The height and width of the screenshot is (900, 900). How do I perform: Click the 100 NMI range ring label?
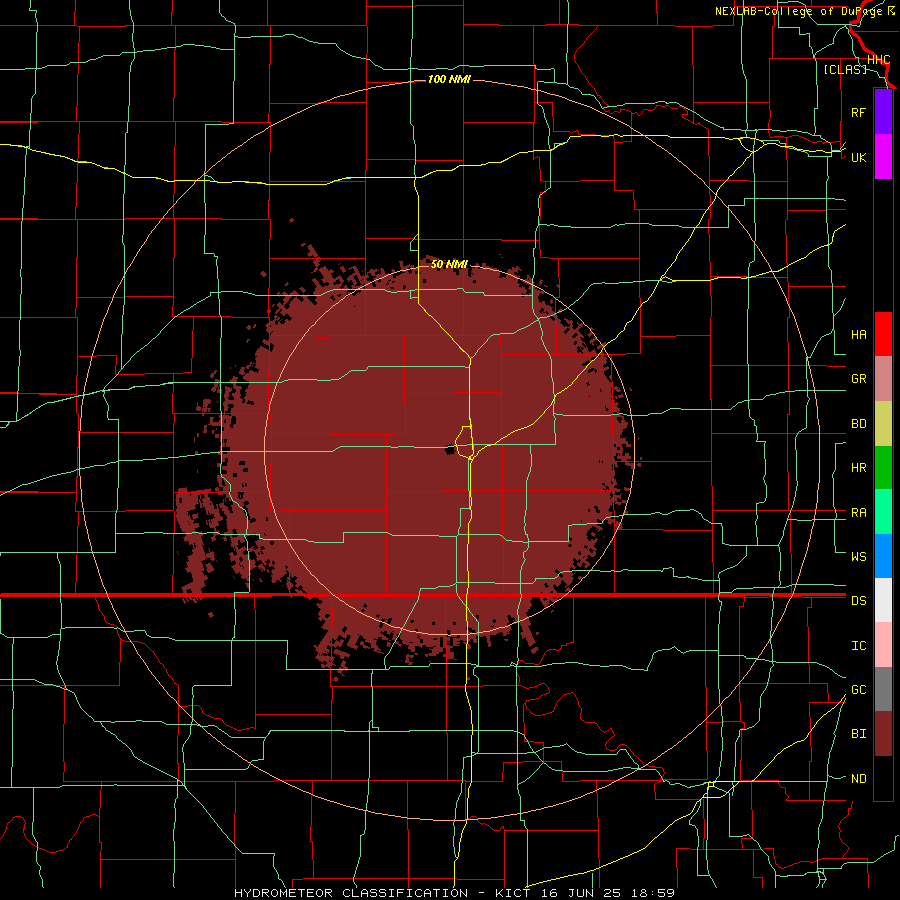449,79
